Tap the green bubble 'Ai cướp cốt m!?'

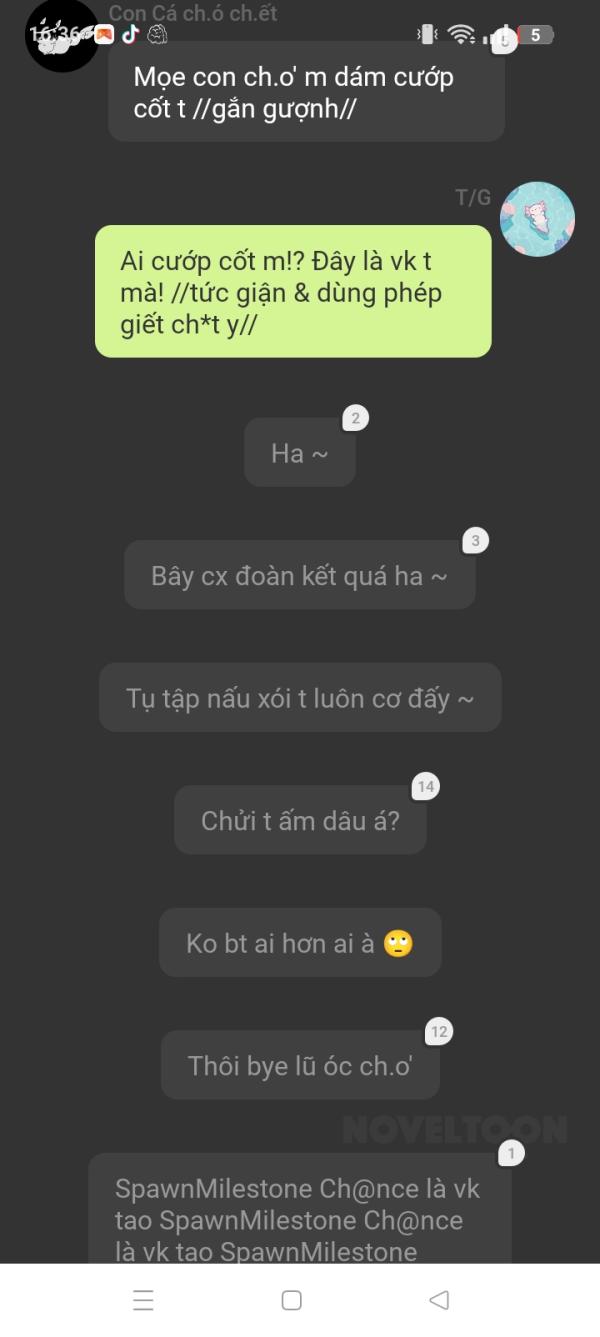(x=293, y=291)
